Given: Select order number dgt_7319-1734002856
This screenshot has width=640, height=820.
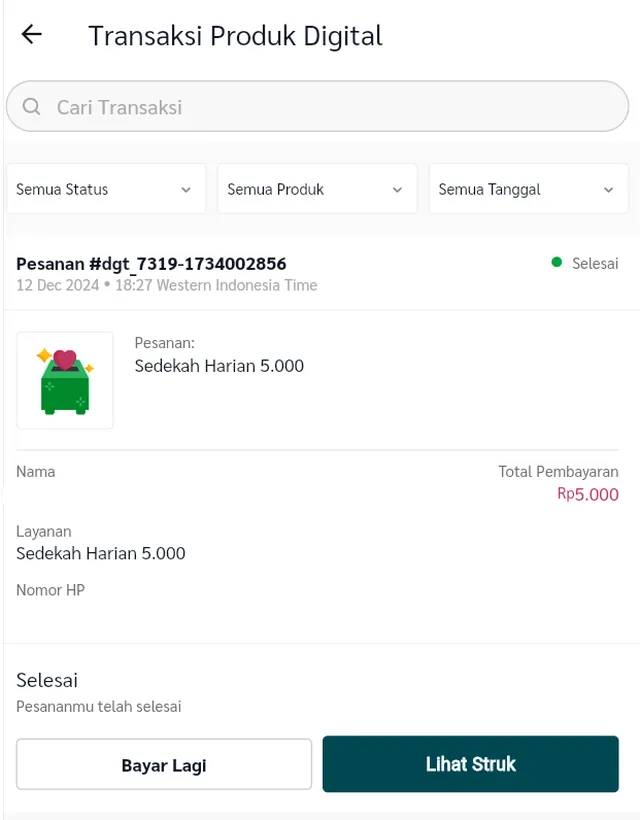Looking at the screenshot, I should [x=151, y=264].
